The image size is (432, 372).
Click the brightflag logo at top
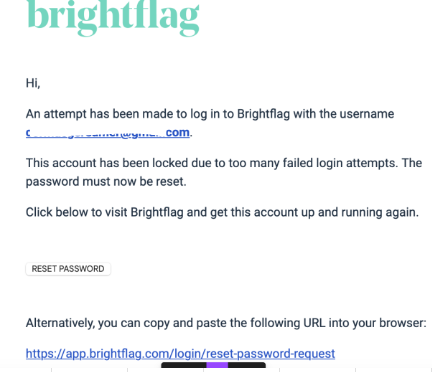click(113, 17)
